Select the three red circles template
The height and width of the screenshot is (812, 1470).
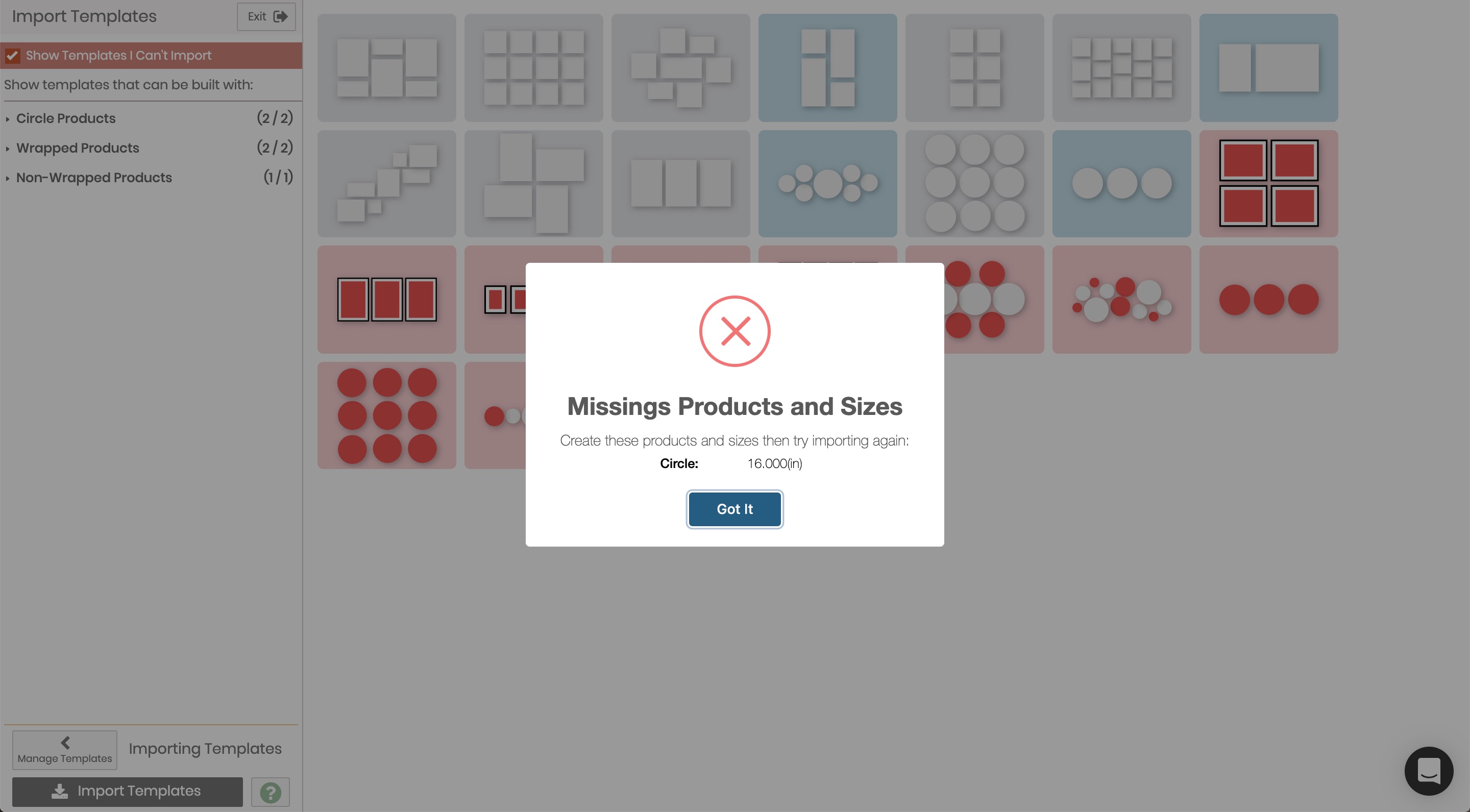(x=1268, y=300)
